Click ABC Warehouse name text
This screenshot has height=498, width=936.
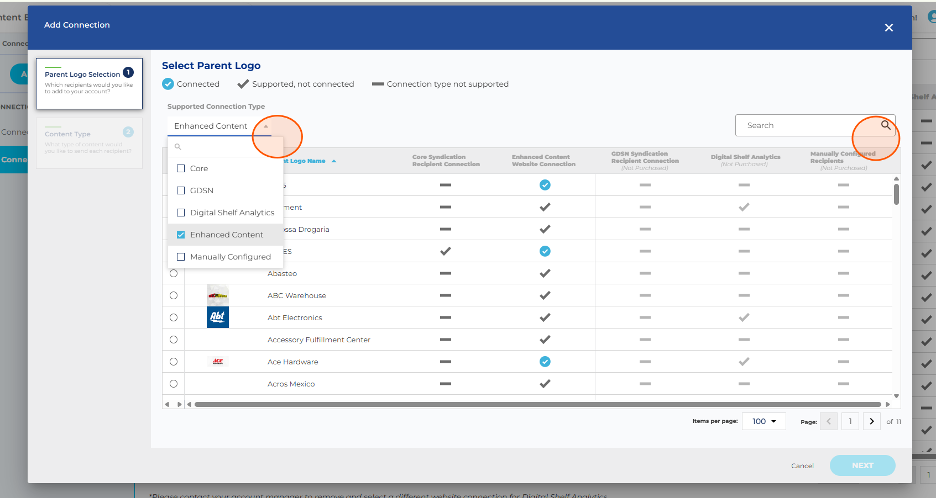point(297,296)
